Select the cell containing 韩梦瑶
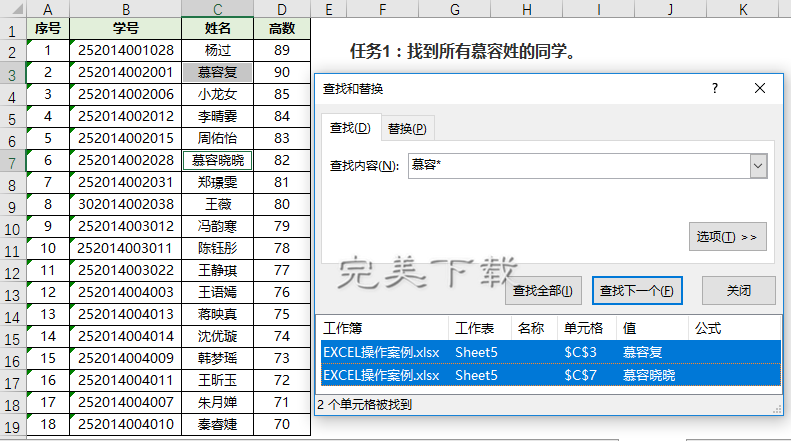 (217, 358)
